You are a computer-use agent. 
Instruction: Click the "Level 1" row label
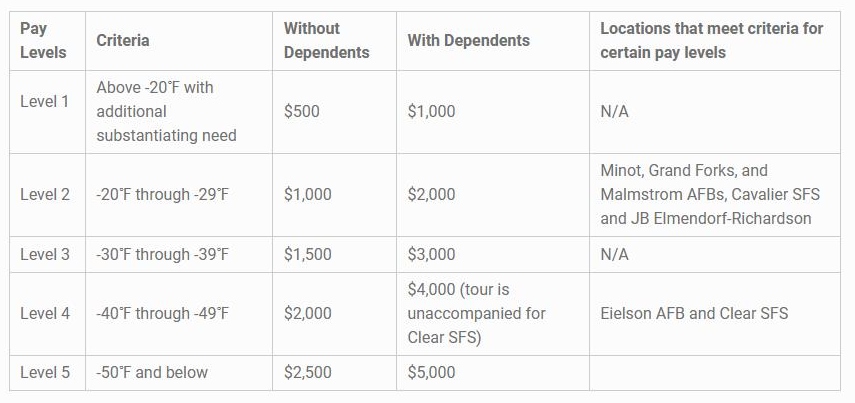coord(45,102)
